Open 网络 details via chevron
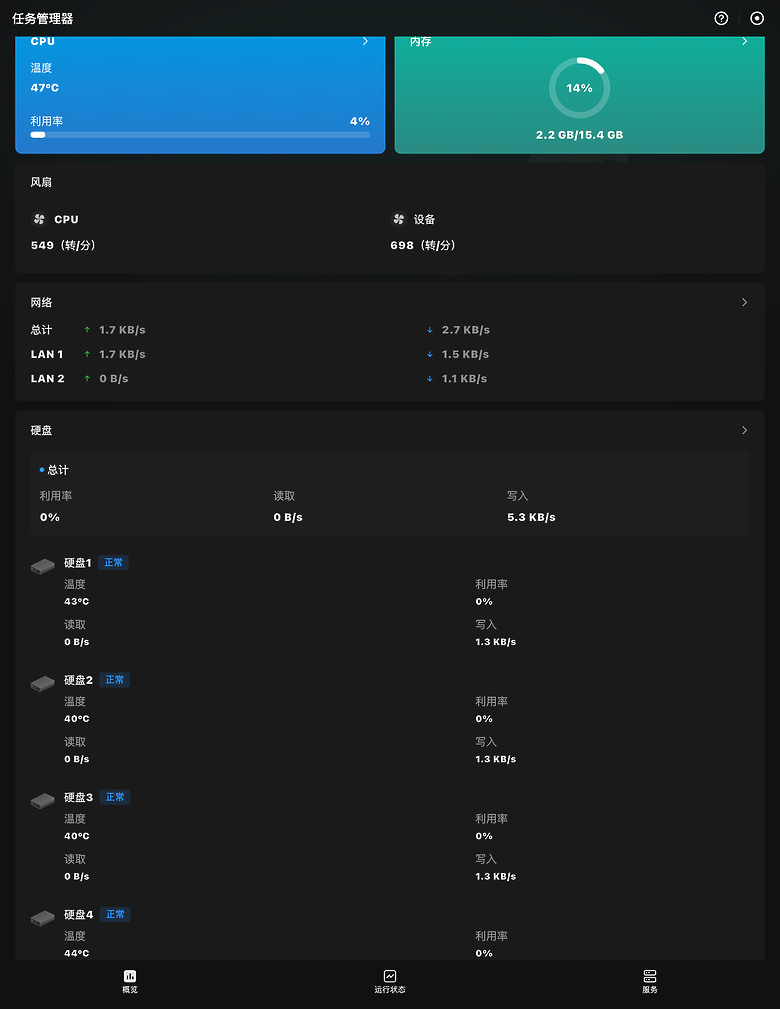The image size is (780, 1009). 745,302
